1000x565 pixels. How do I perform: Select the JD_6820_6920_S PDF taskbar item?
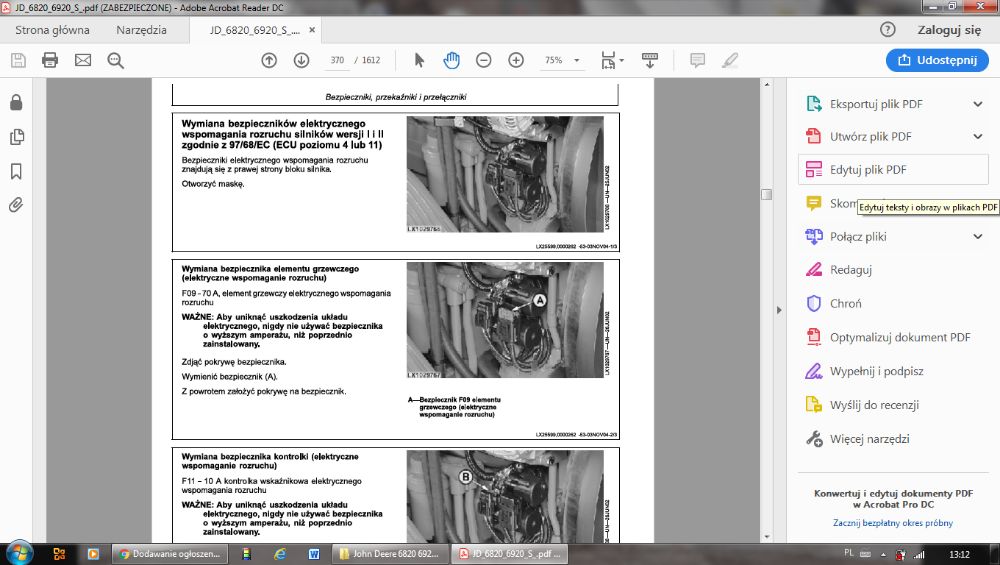(510, 554)
